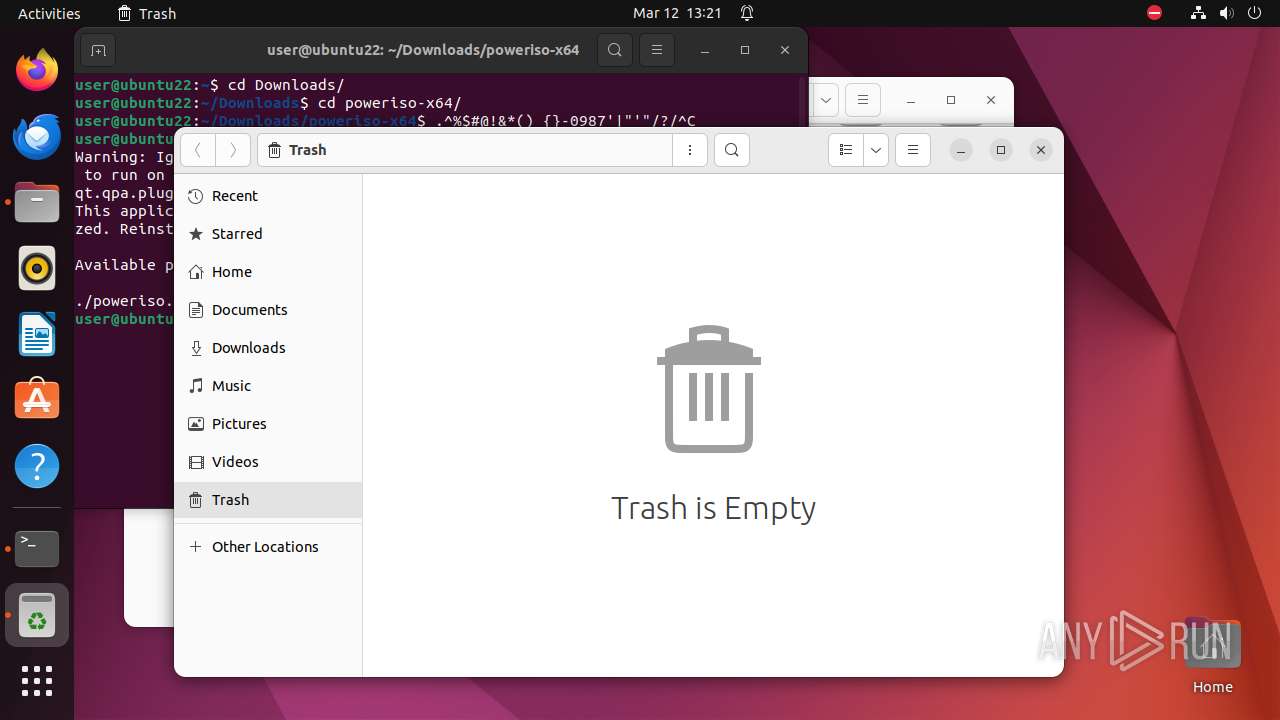Open Other Locations in the sidebar
This screenshot has width=1280, height=720.
click(x=268, y=547)
